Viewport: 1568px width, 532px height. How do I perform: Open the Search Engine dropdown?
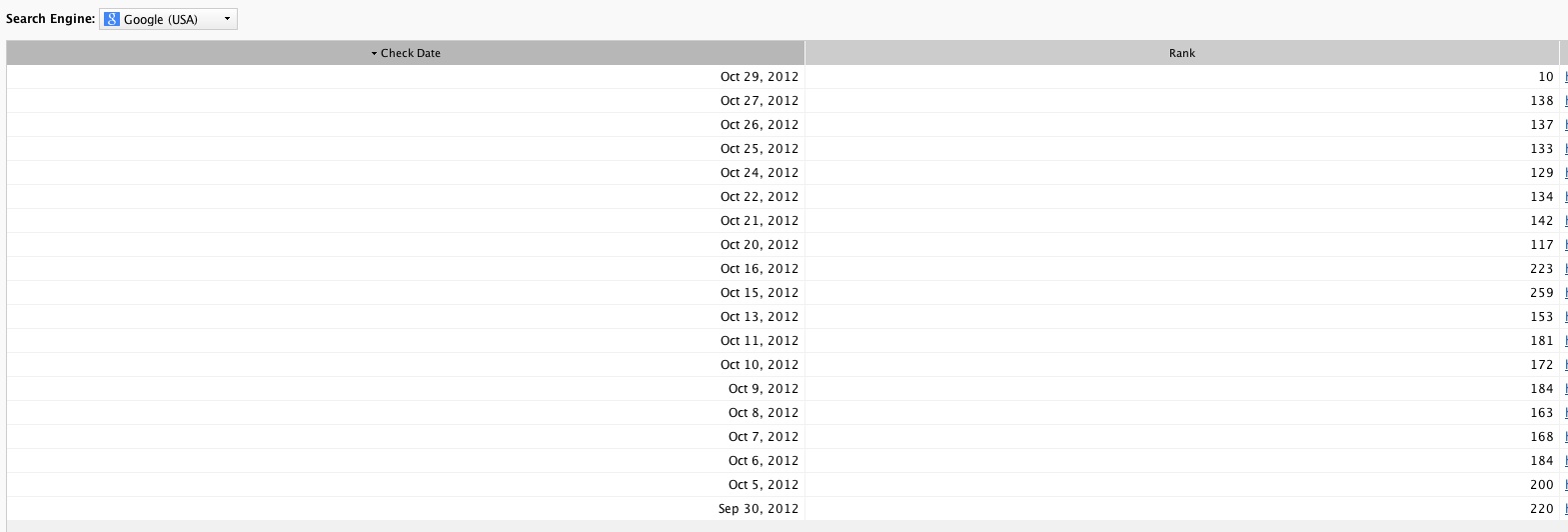coord(168,19)
